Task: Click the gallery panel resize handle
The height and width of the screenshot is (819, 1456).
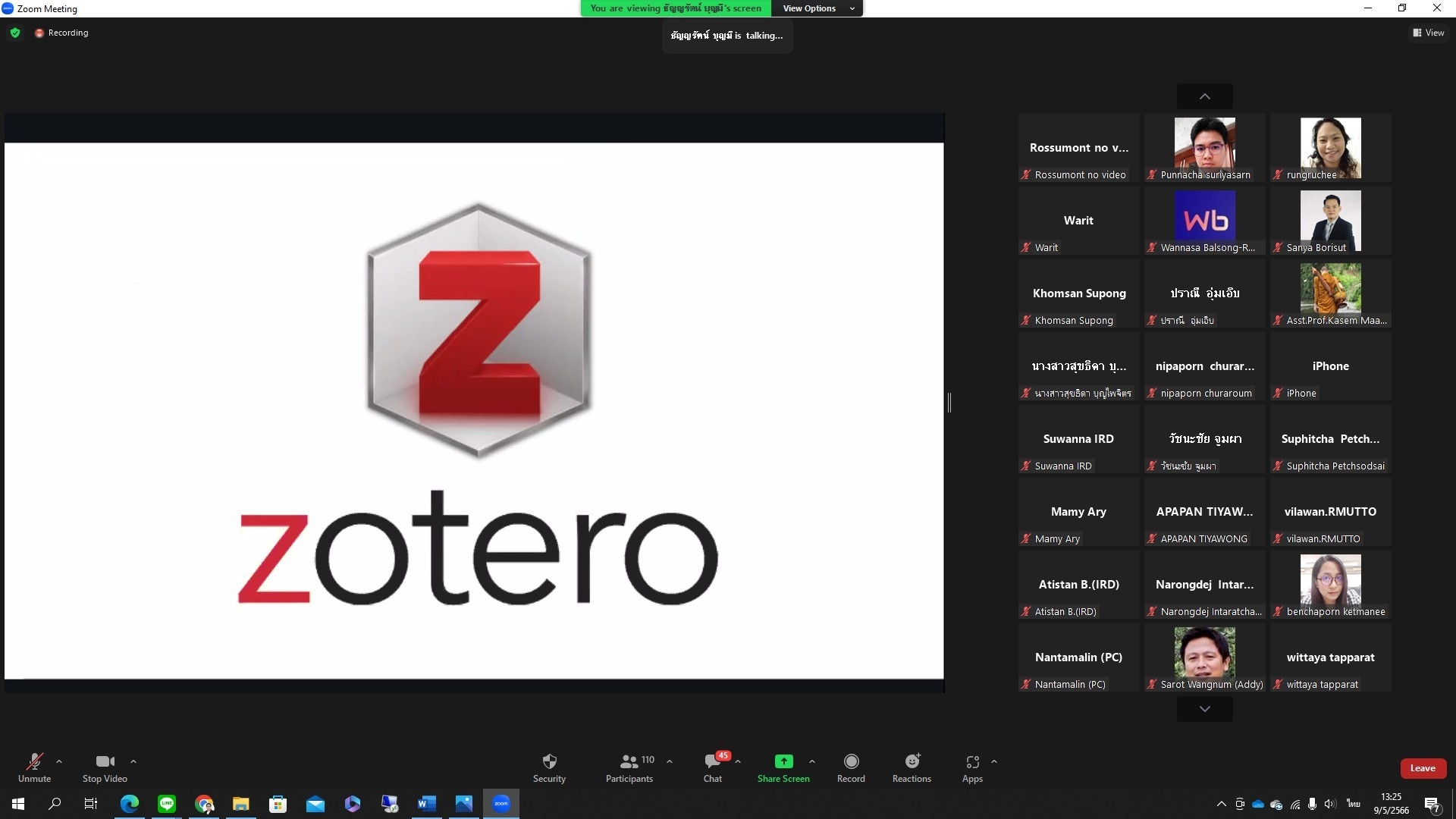Action: 949,403
